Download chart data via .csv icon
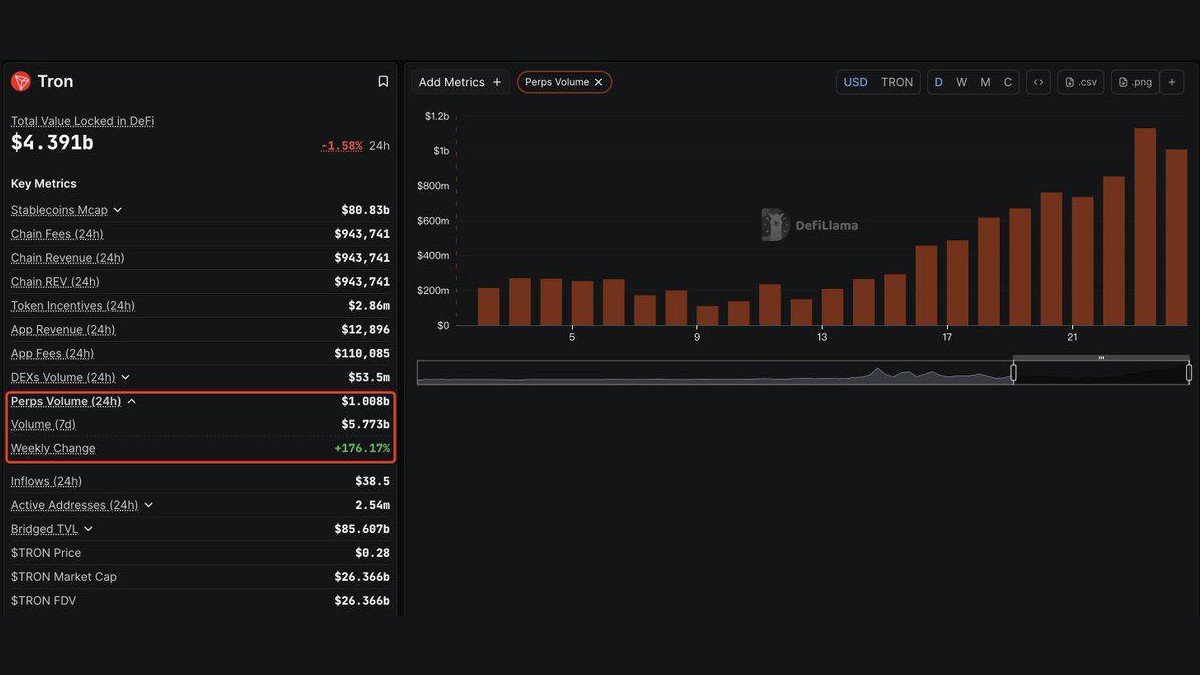Viewport: 1200px width, 675px height. click(1080, 82)
